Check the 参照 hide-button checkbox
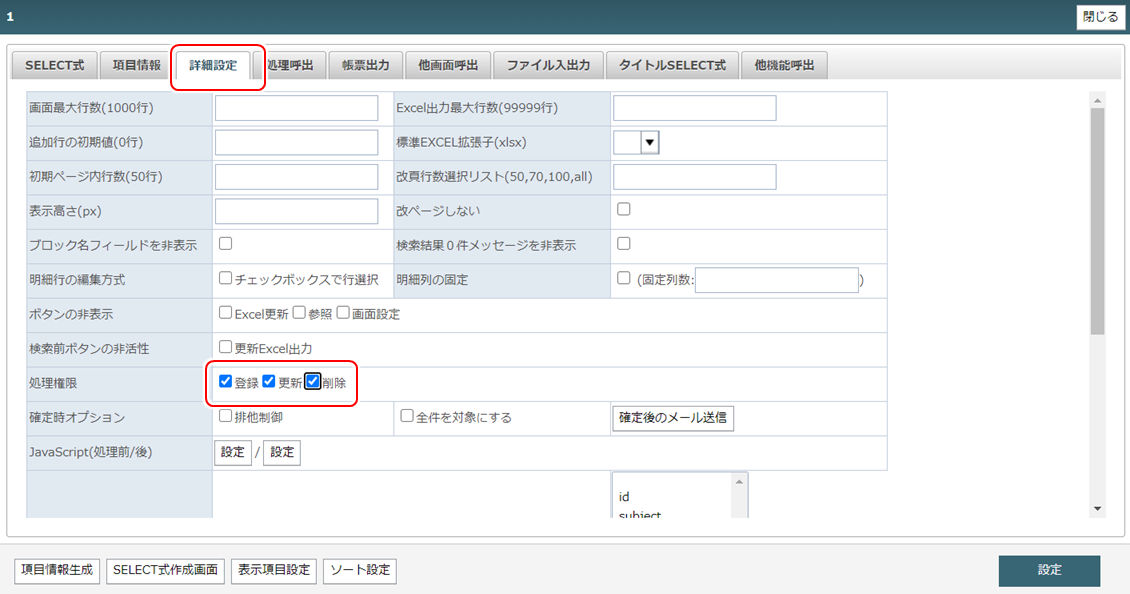 tap(299, 313)
